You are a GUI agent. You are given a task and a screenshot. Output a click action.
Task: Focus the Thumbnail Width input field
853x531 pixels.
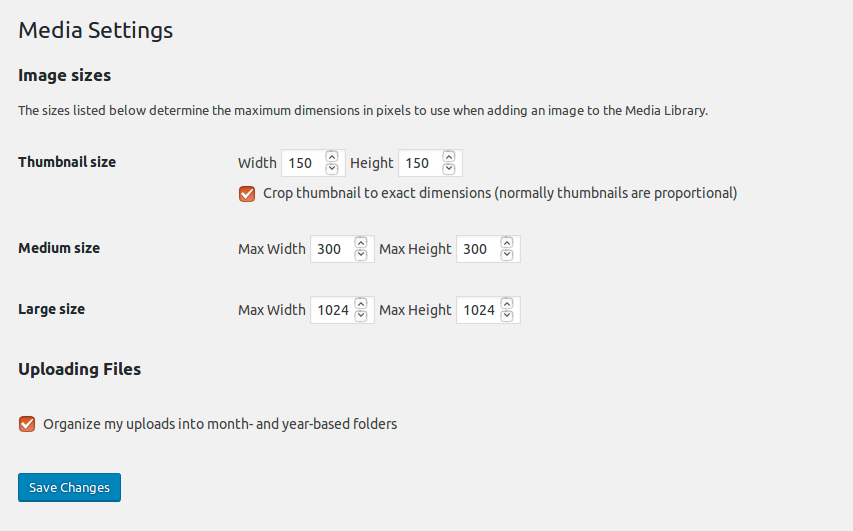(x=301, y=163)
